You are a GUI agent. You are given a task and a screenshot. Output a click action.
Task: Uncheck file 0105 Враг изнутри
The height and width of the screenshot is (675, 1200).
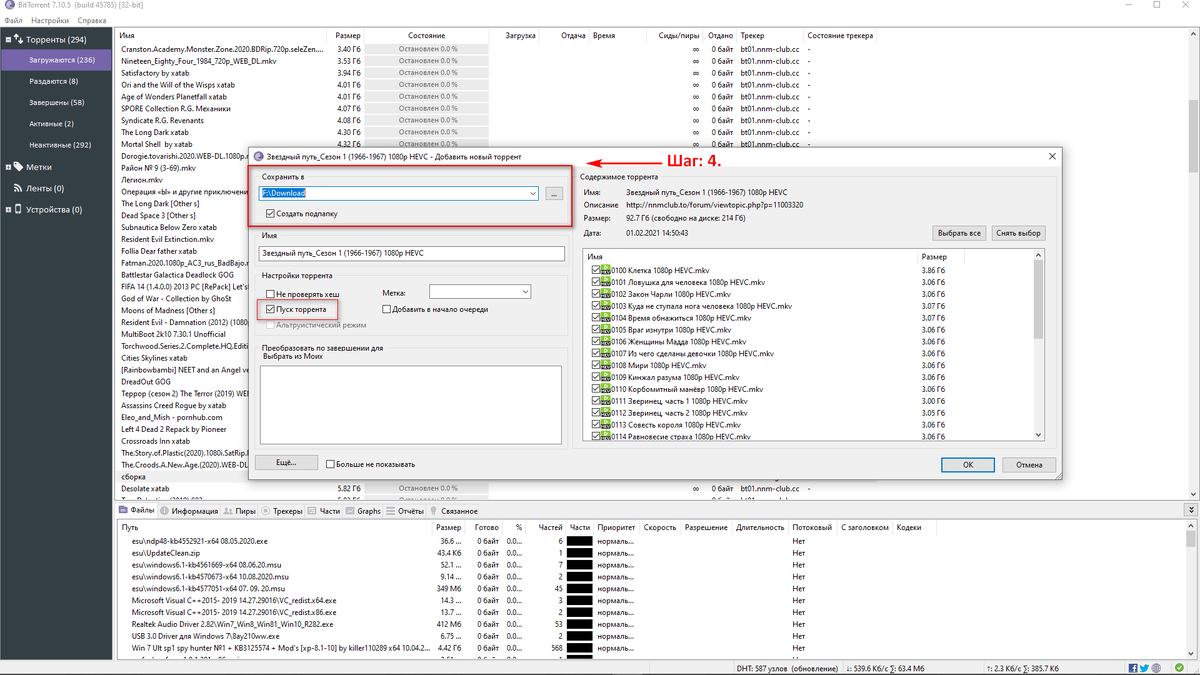click(x=596, y=330)
